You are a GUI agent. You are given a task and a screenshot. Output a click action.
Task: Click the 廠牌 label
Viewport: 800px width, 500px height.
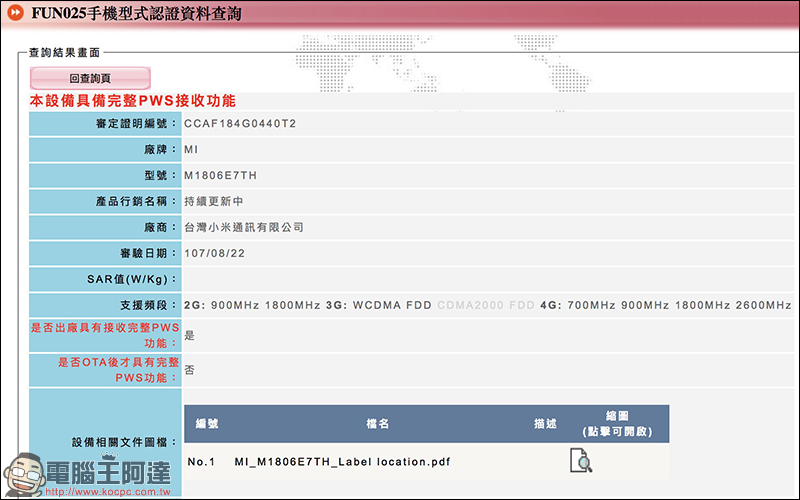[160, 149]
